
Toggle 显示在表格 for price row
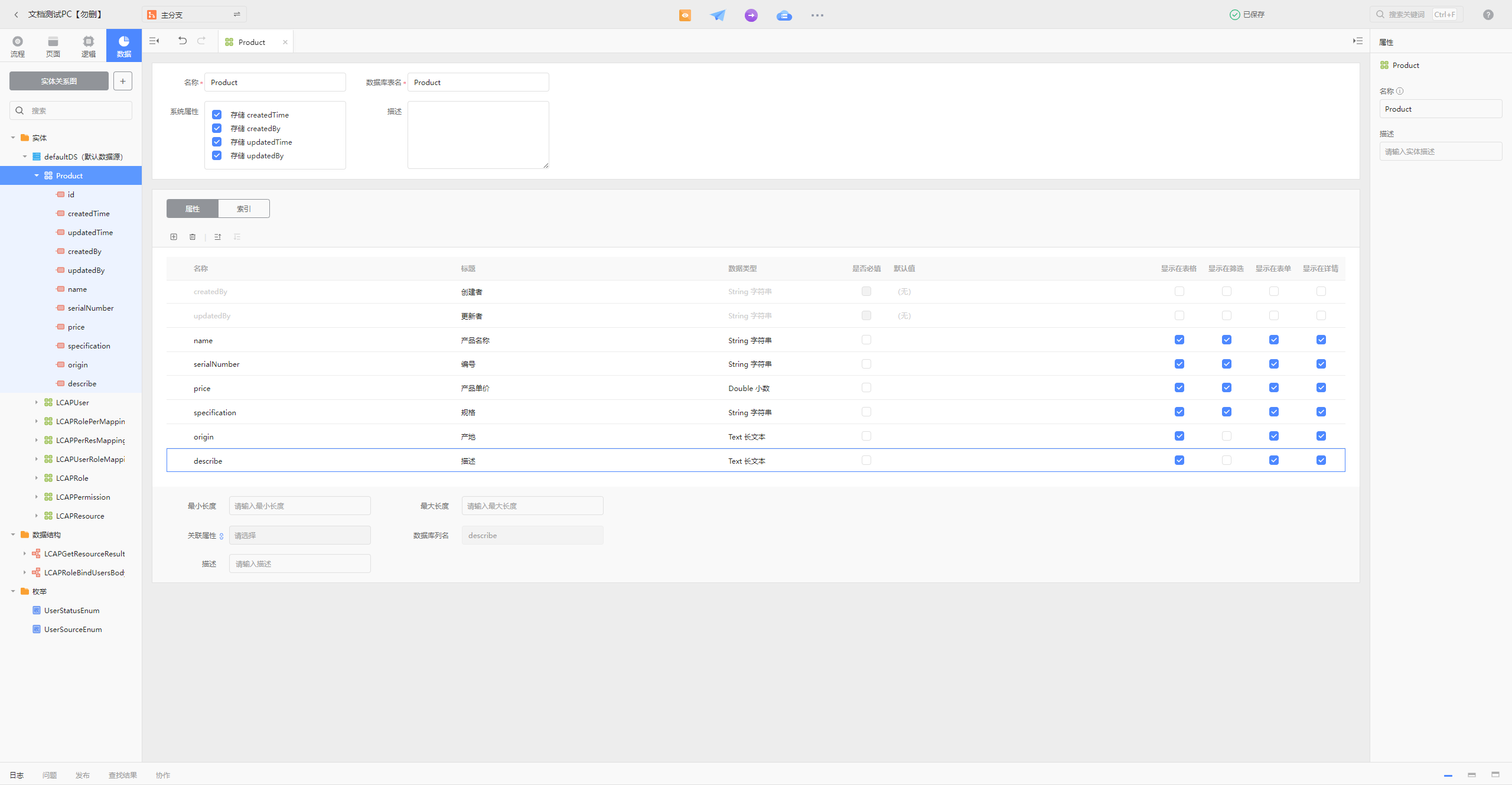click(1179, 387)
